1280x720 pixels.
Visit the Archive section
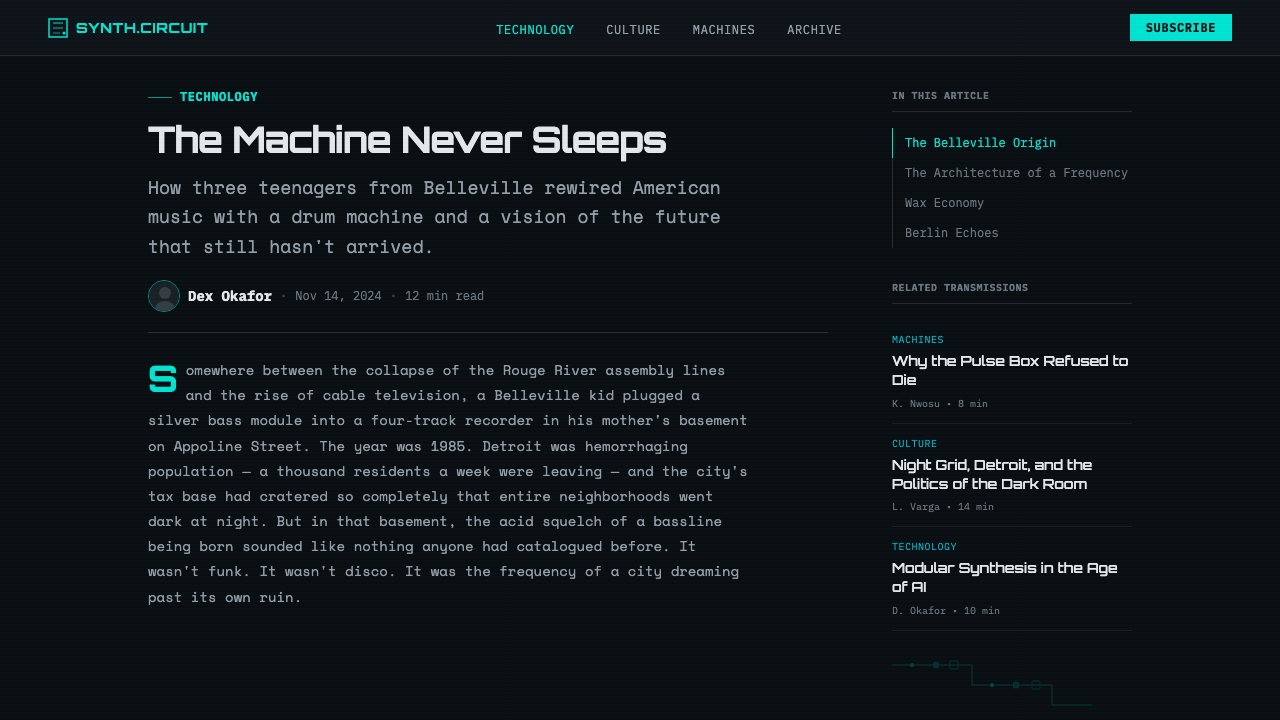tap(814, 30)
